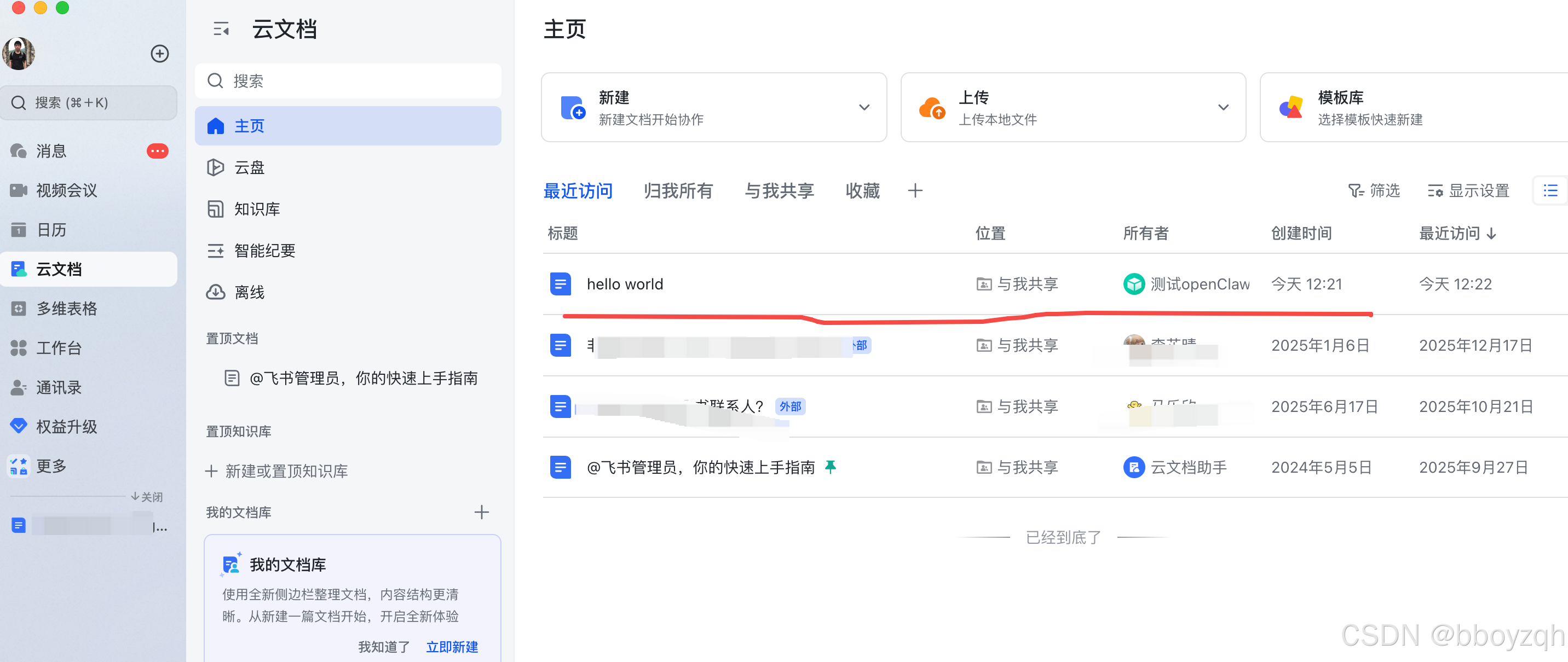Expand the 新建 dropdown arrow
Viewport: 1568px width, 662px height.
[864, 107]
